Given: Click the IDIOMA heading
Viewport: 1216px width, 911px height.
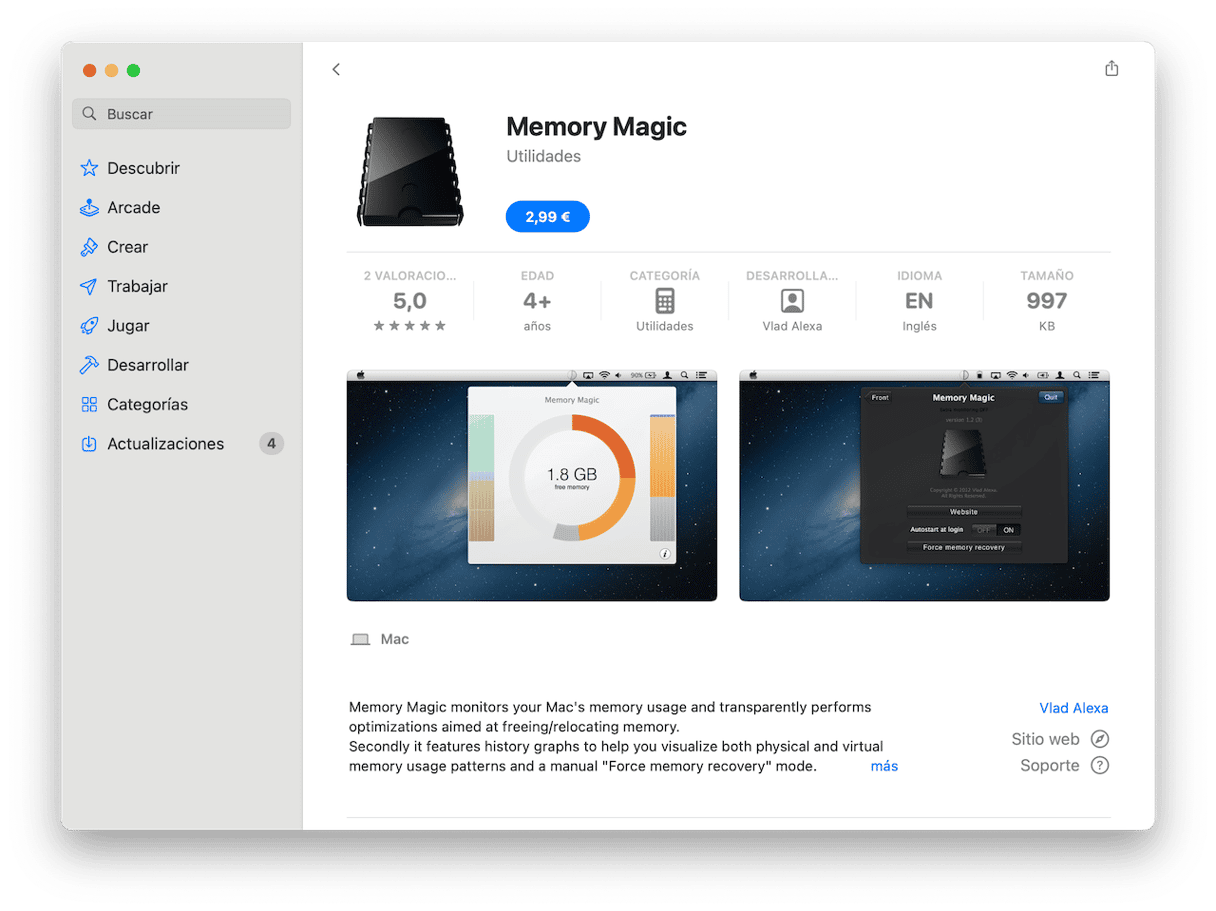Looking at the screenshot, I should [x=919, y=276].
